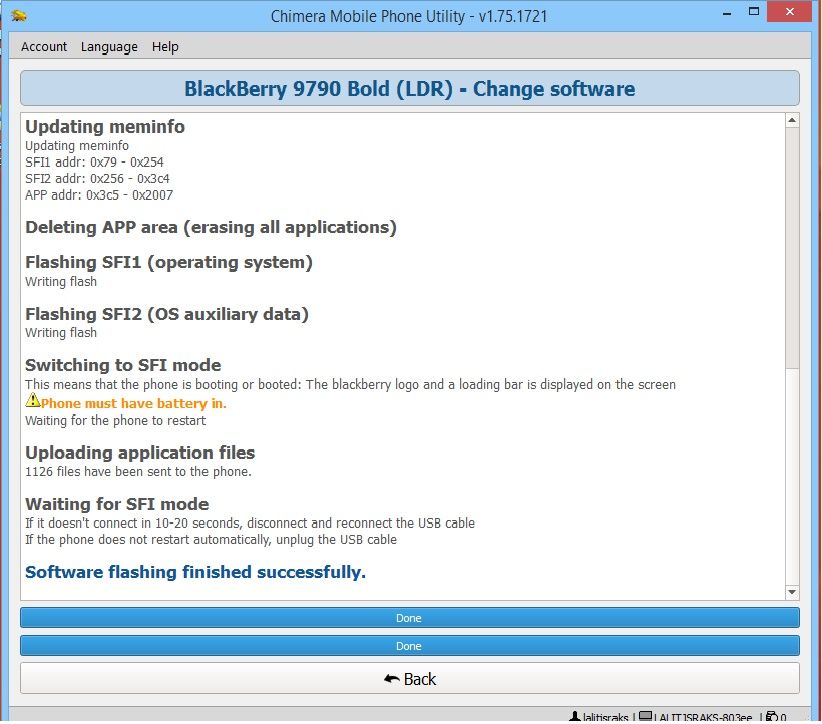Viewport: 822px width, 724px height.
Task: Close the Chimera window
Action: (789, 12)
